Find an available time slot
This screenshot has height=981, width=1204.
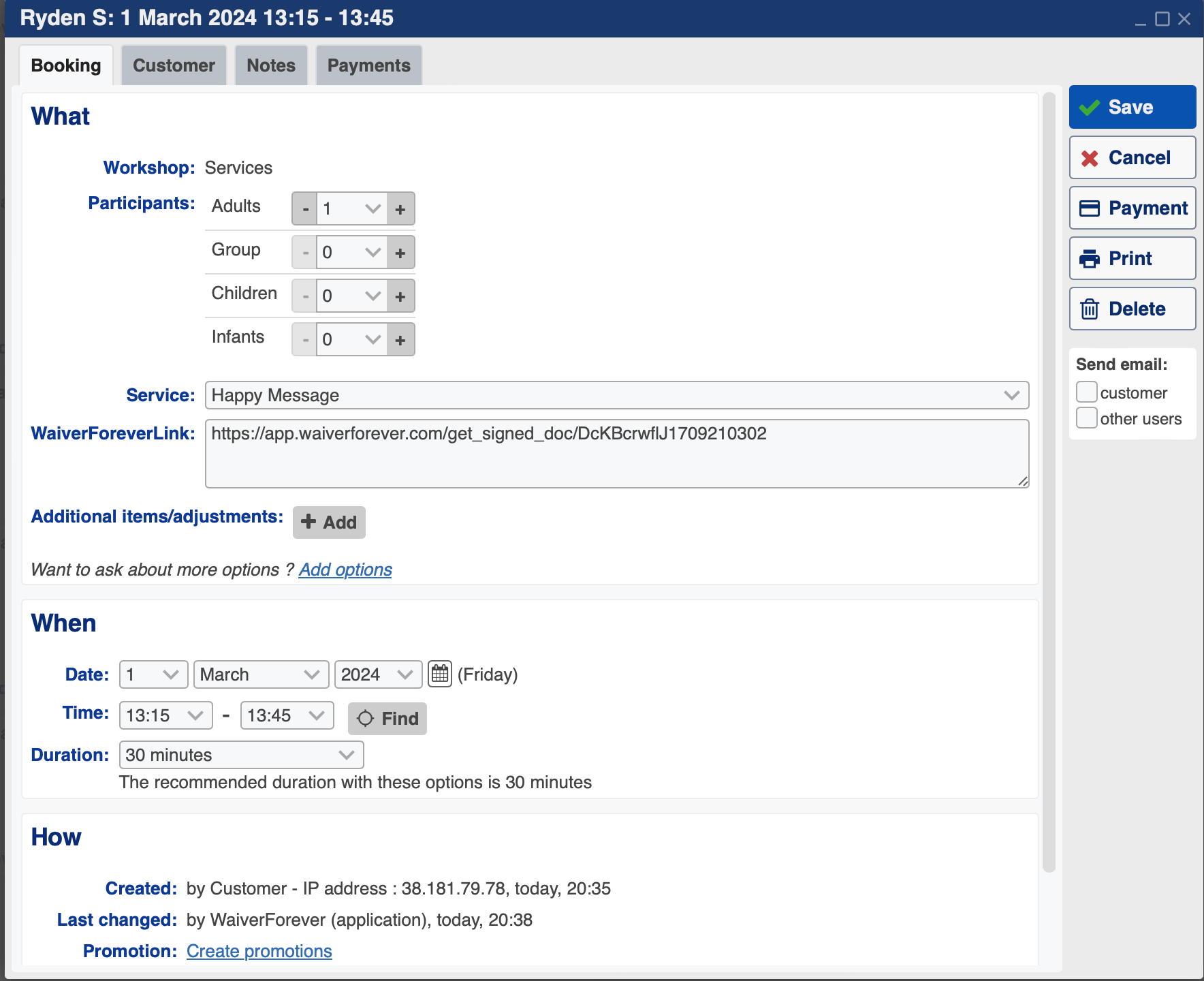(387, 719)
